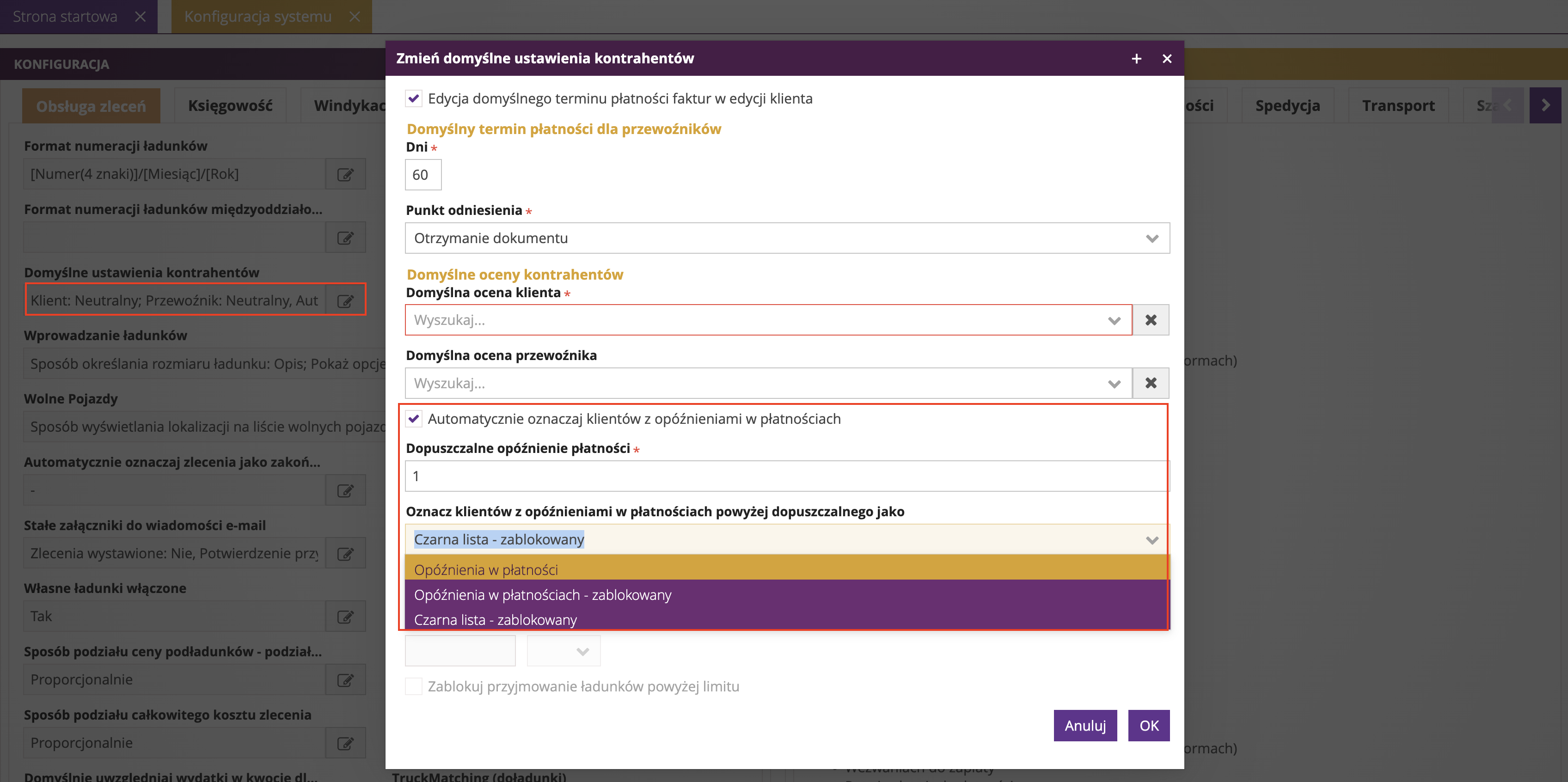Viewport: 1568px width, 782px height.
Task: Close the Strona startowa tab
Action: tap(141, 17)
